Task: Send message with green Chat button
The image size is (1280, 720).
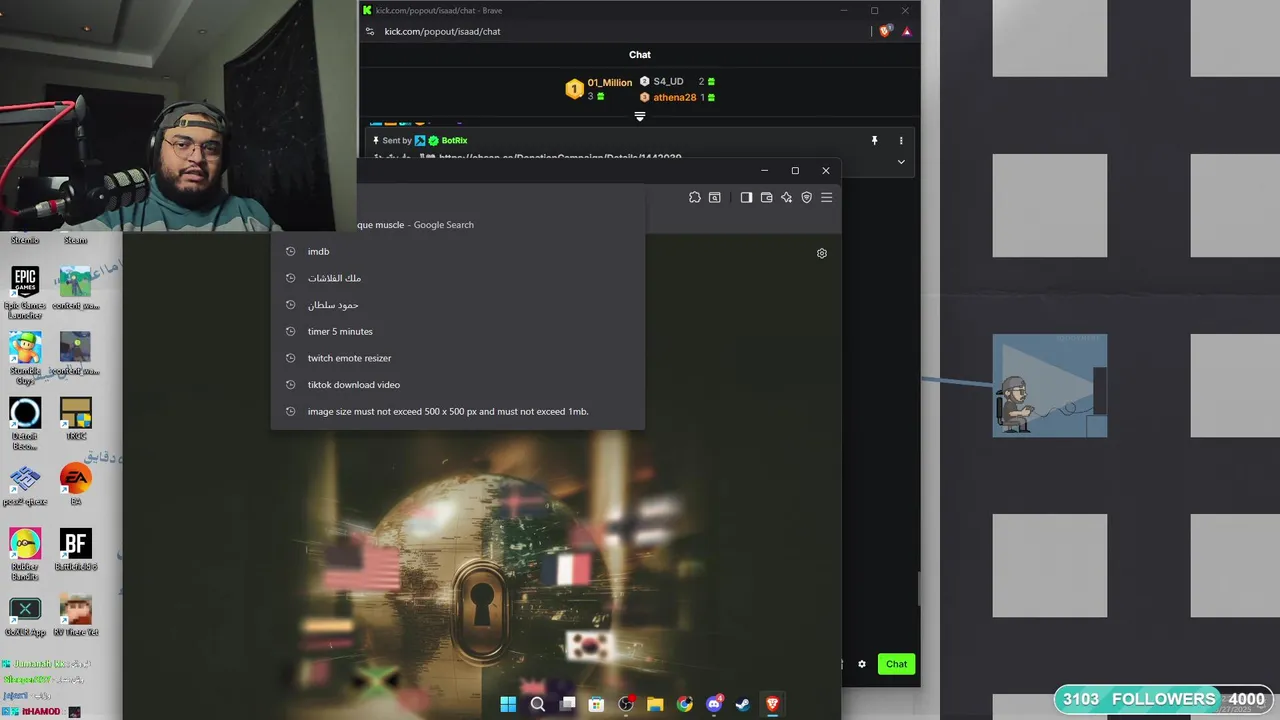Action: (896, 664)
